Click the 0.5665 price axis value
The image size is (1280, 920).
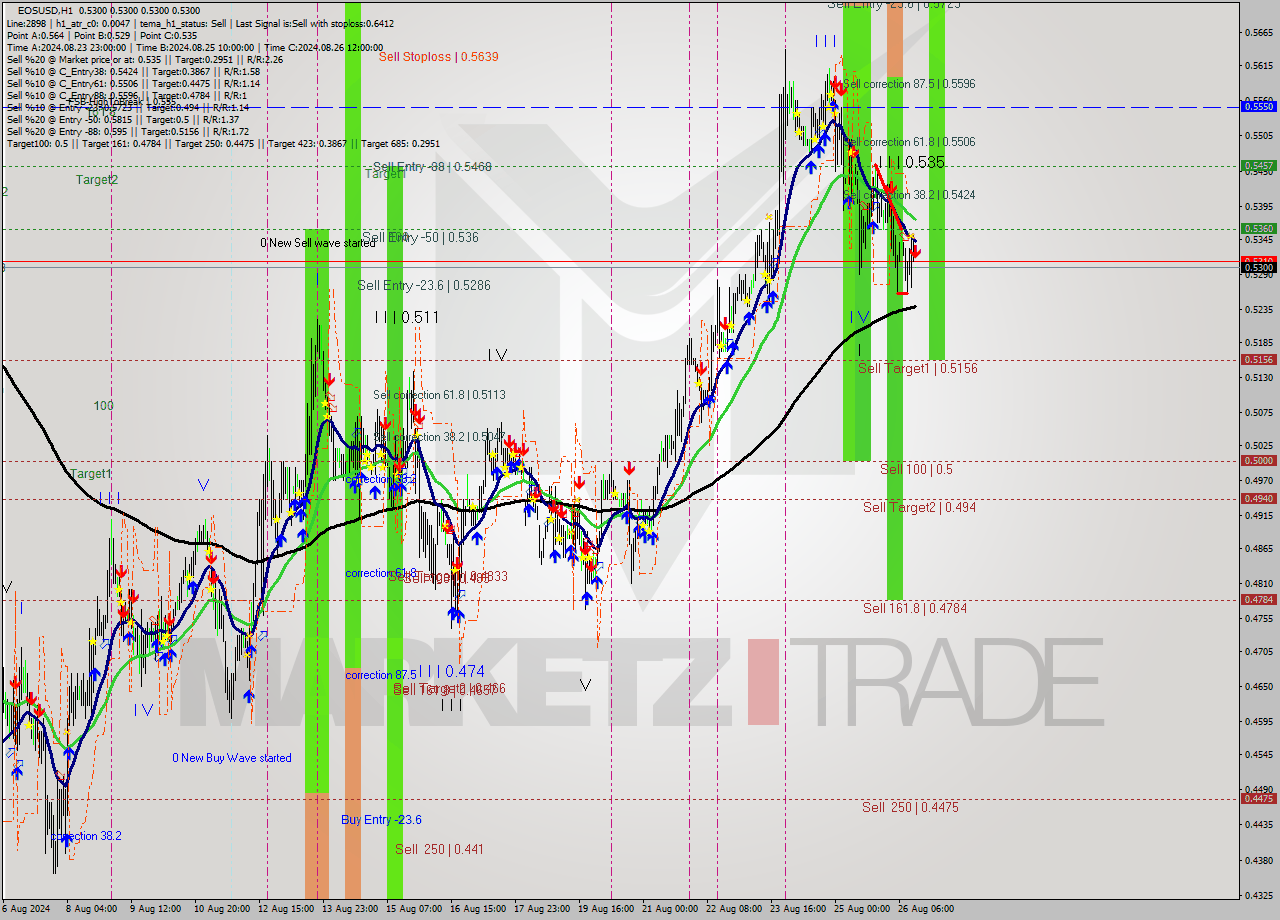[x=1258, y=32]
